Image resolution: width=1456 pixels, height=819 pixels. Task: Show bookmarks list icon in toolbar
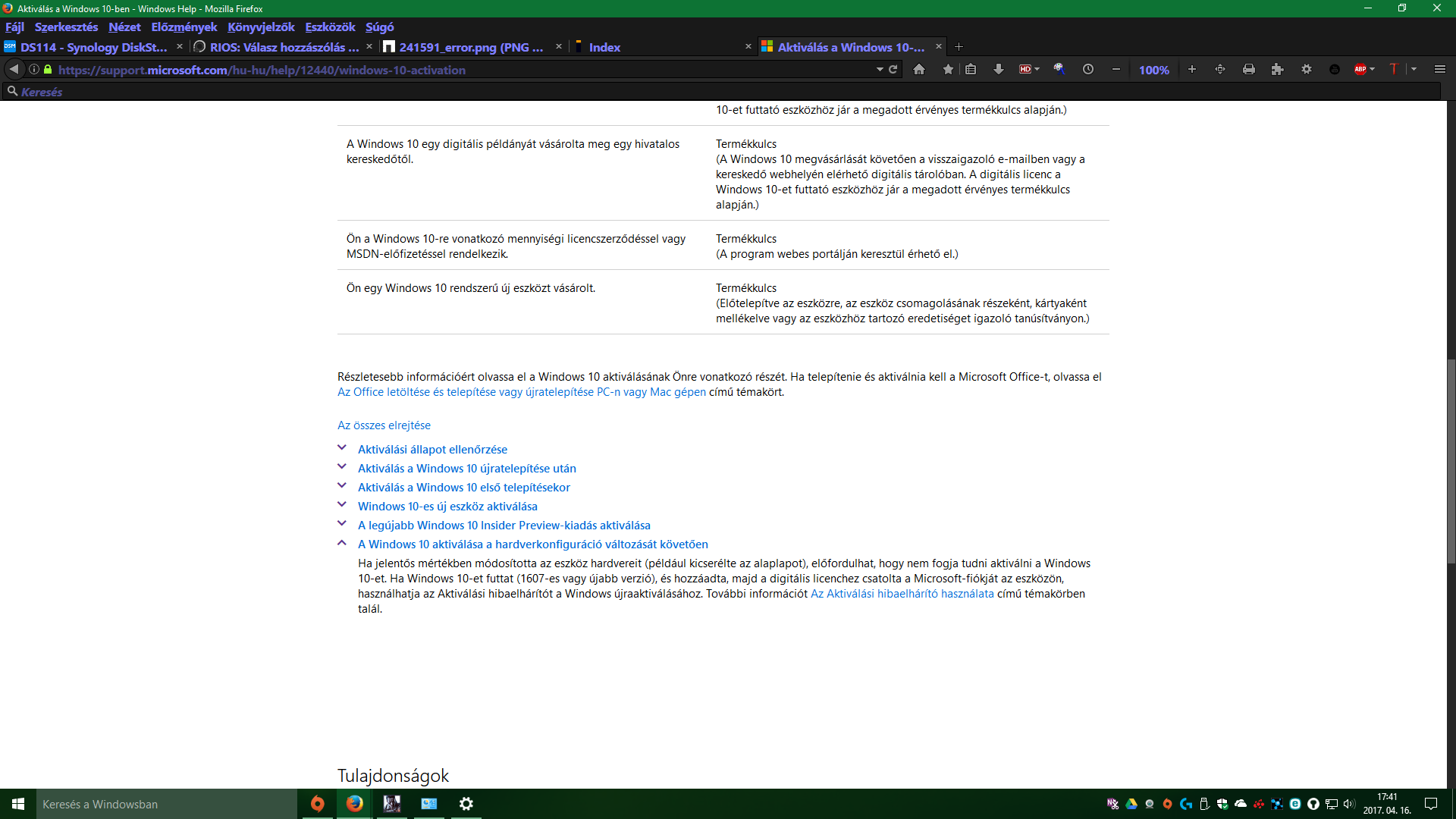click(x=971, y=69)
